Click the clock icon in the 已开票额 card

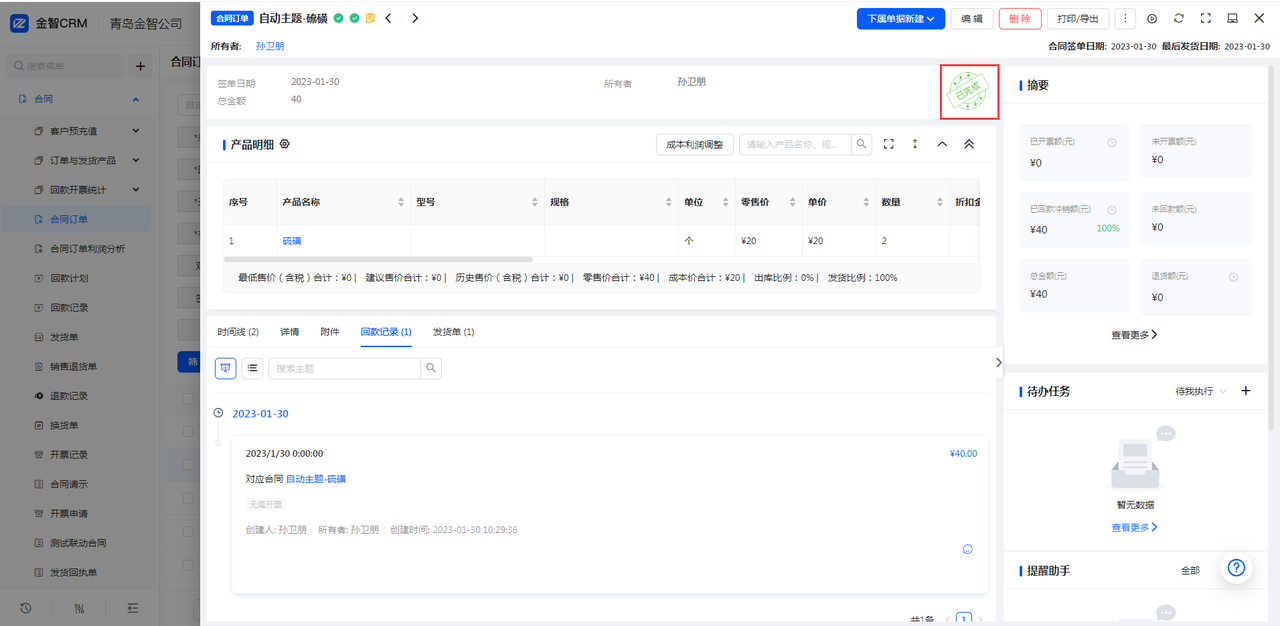(1112, 143)
